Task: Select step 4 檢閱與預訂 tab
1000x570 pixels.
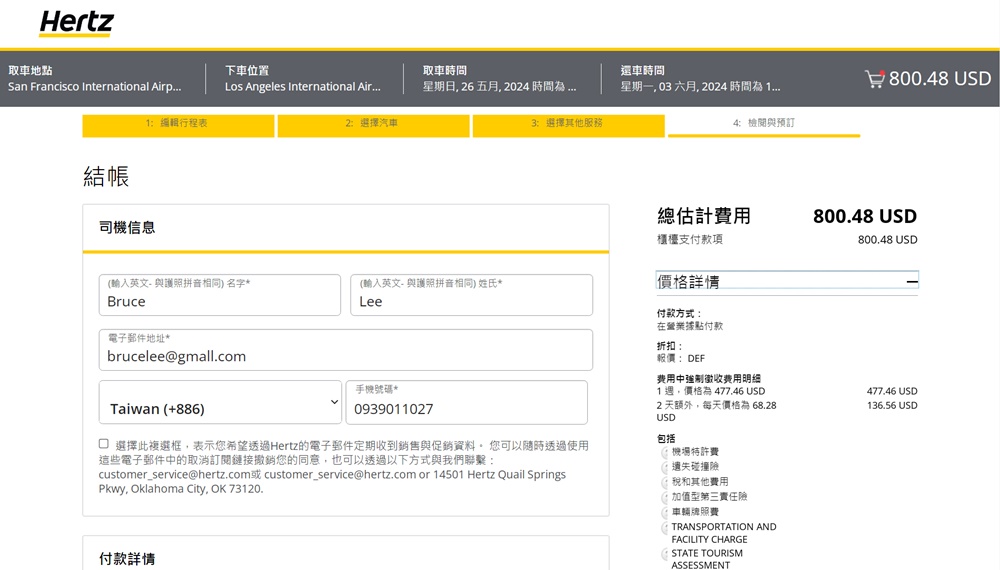Action: (763, 125)
